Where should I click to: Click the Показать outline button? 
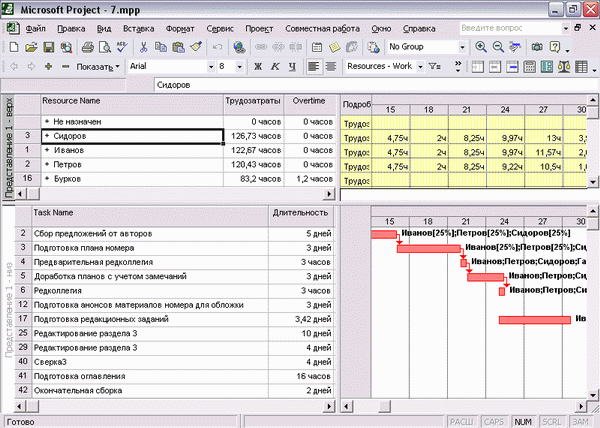tap(98, 67)
